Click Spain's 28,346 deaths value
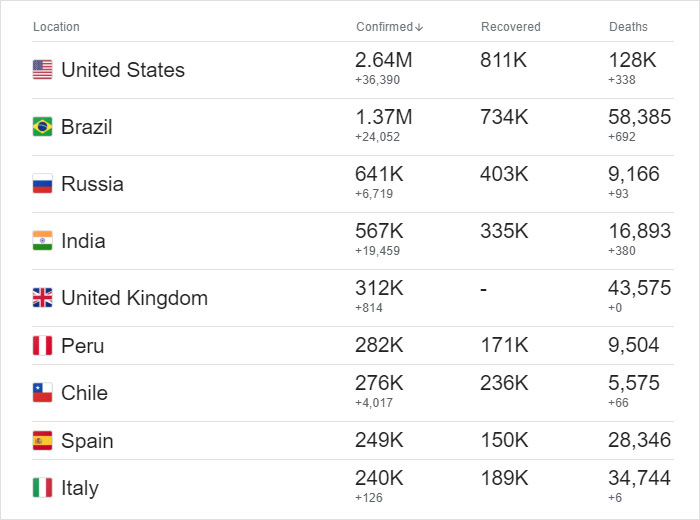This screenshot has height=520, width=700. point(640,441)
